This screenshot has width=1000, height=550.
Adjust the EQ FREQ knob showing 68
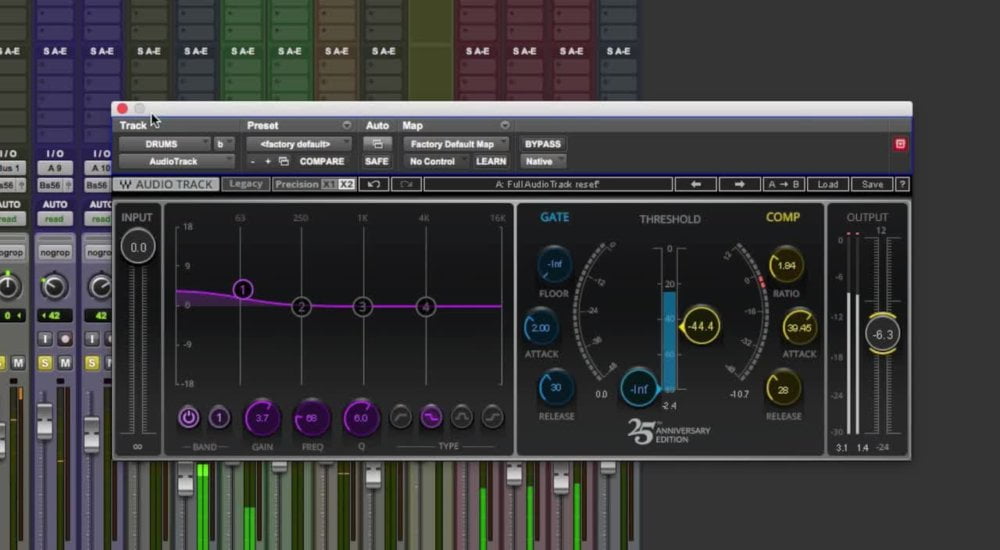pyautogui.click(x=312, y=419)
